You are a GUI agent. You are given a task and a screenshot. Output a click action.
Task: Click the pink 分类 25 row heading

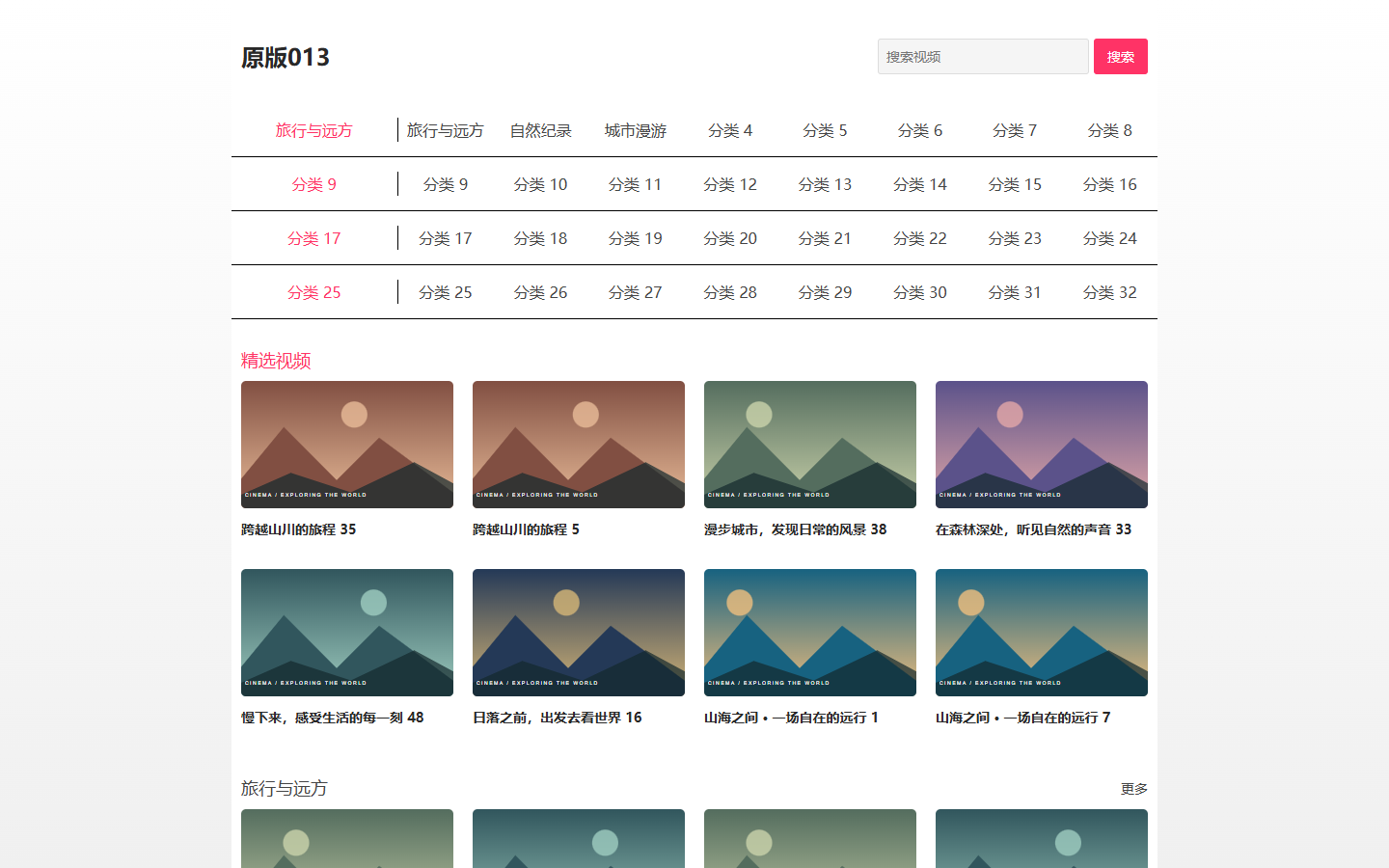point(314,292)
